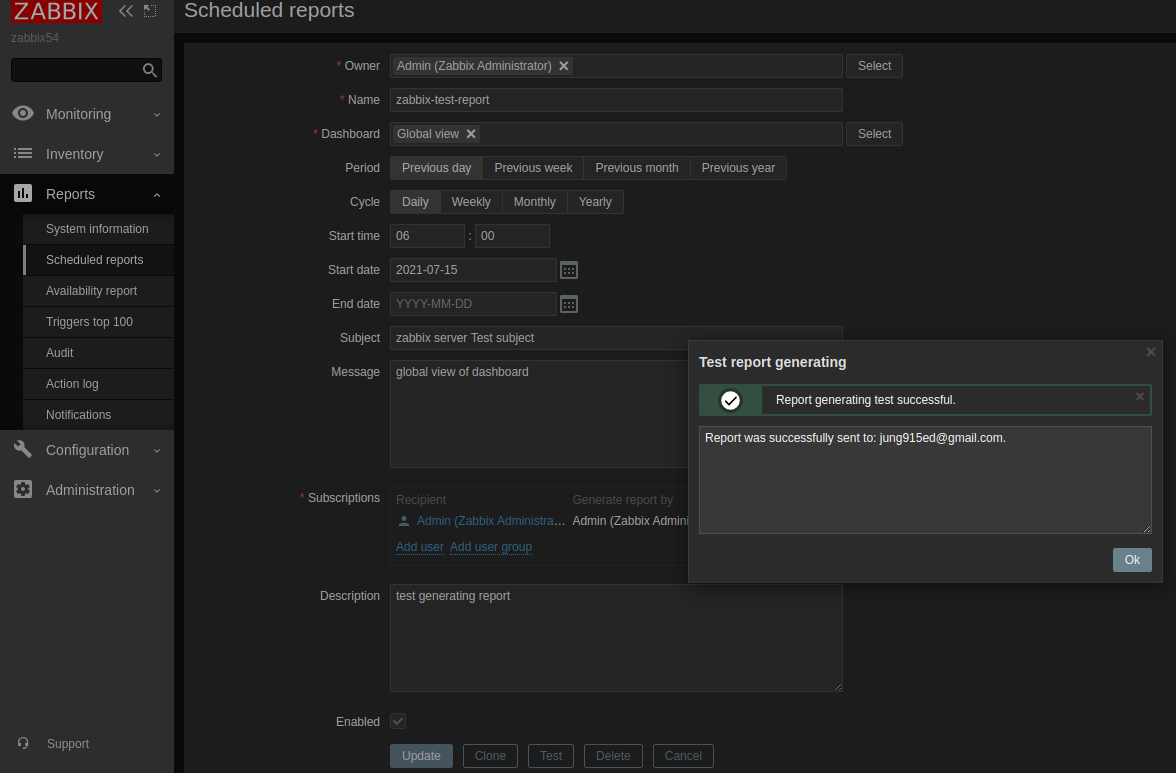Set cycle to Monthly
The height and width of the screenshot is (773, 1176).
click(534, 202)
